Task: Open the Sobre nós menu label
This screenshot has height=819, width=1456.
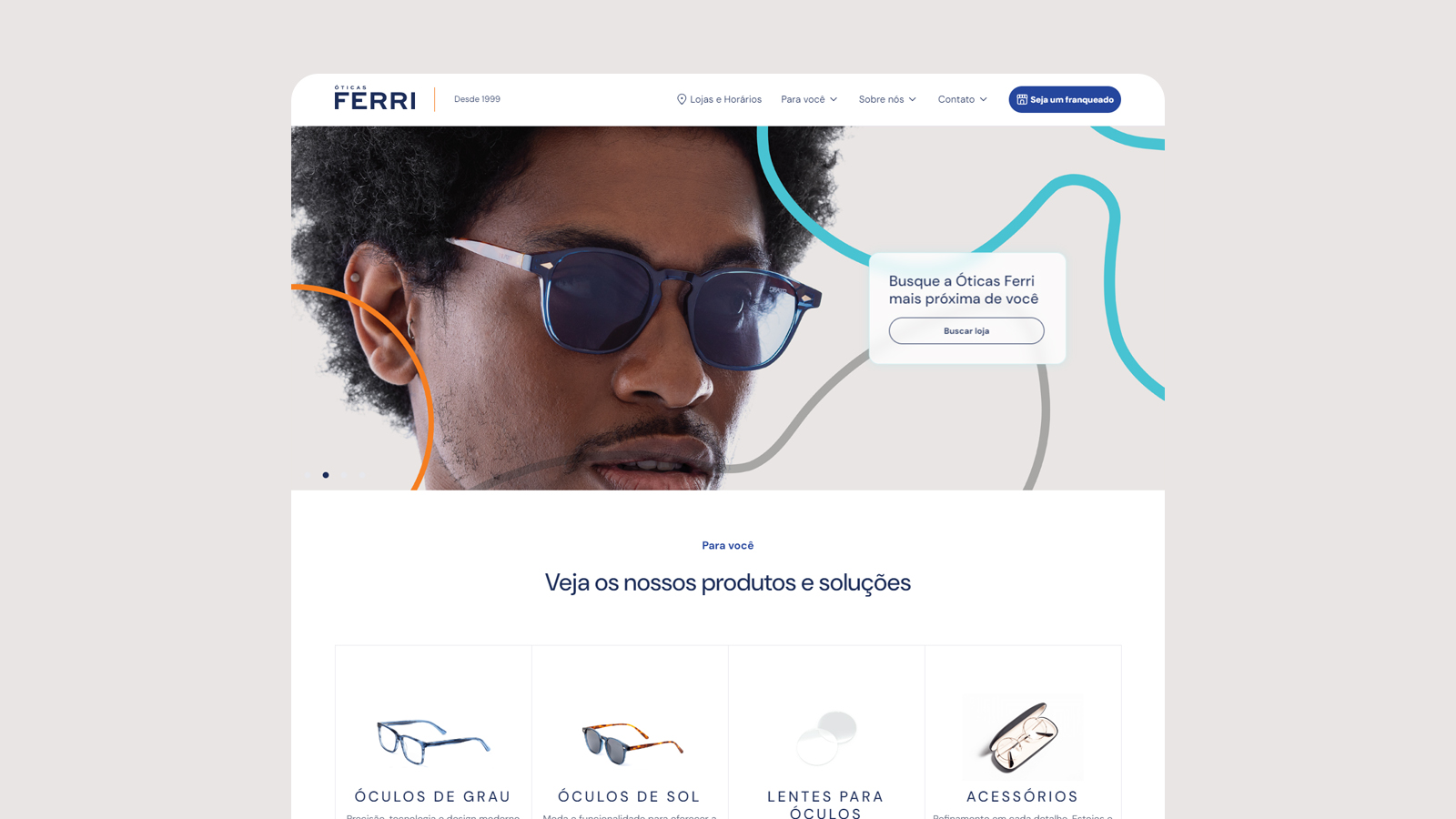Action: click(881, 99)
